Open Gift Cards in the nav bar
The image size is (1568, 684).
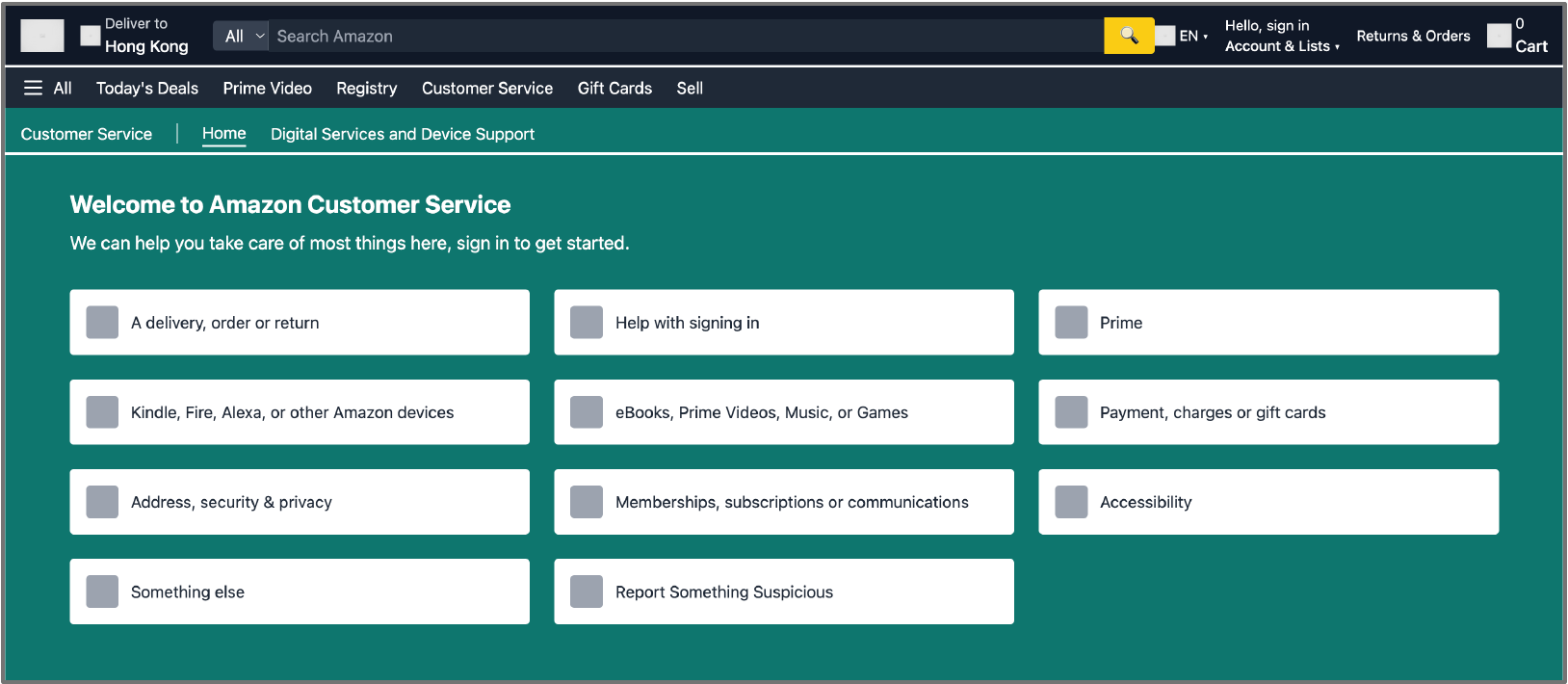coord(614,88)
